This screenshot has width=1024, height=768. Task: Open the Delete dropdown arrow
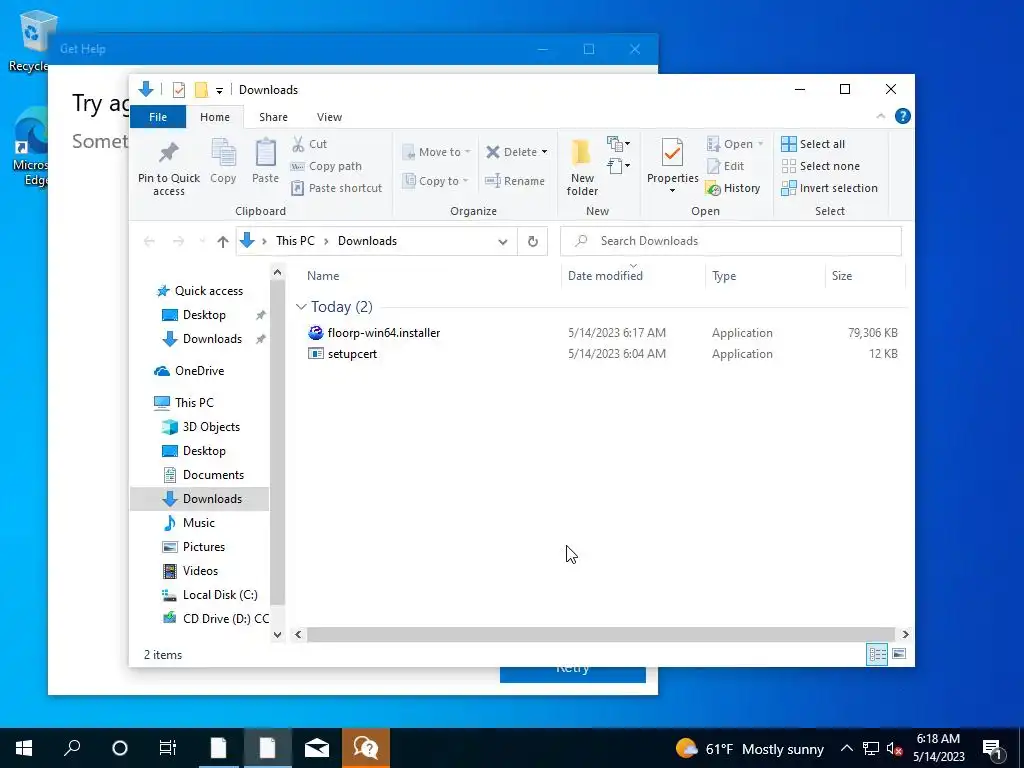544,152
